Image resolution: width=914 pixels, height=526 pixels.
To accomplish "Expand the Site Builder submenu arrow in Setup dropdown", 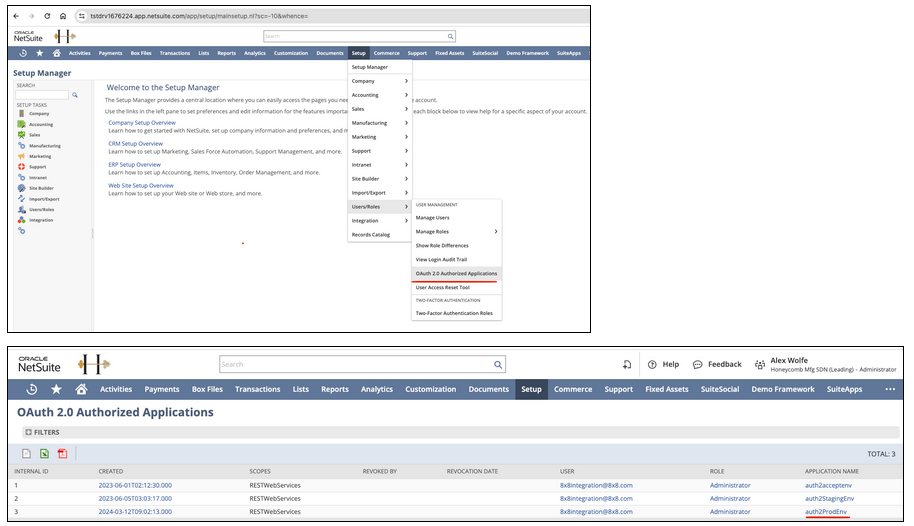I will coord(406,179).
